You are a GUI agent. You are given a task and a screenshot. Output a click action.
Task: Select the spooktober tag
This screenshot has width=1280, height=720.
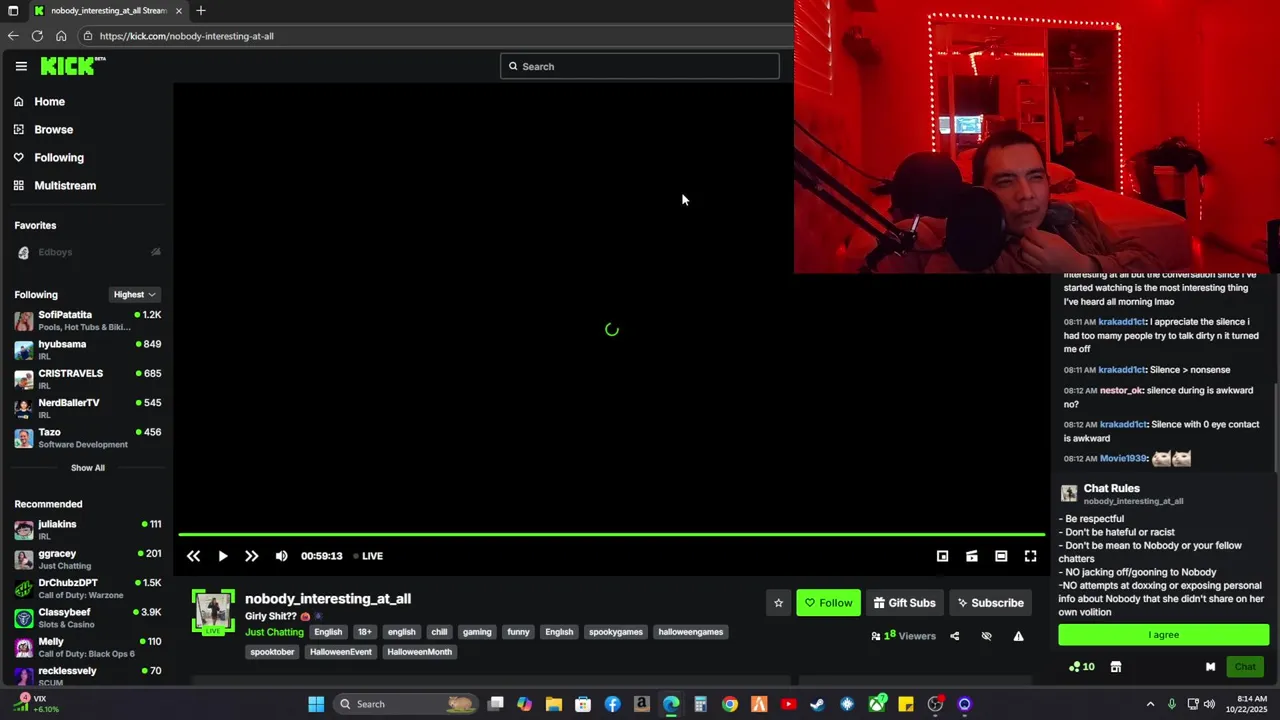click(x=272, y=652)
